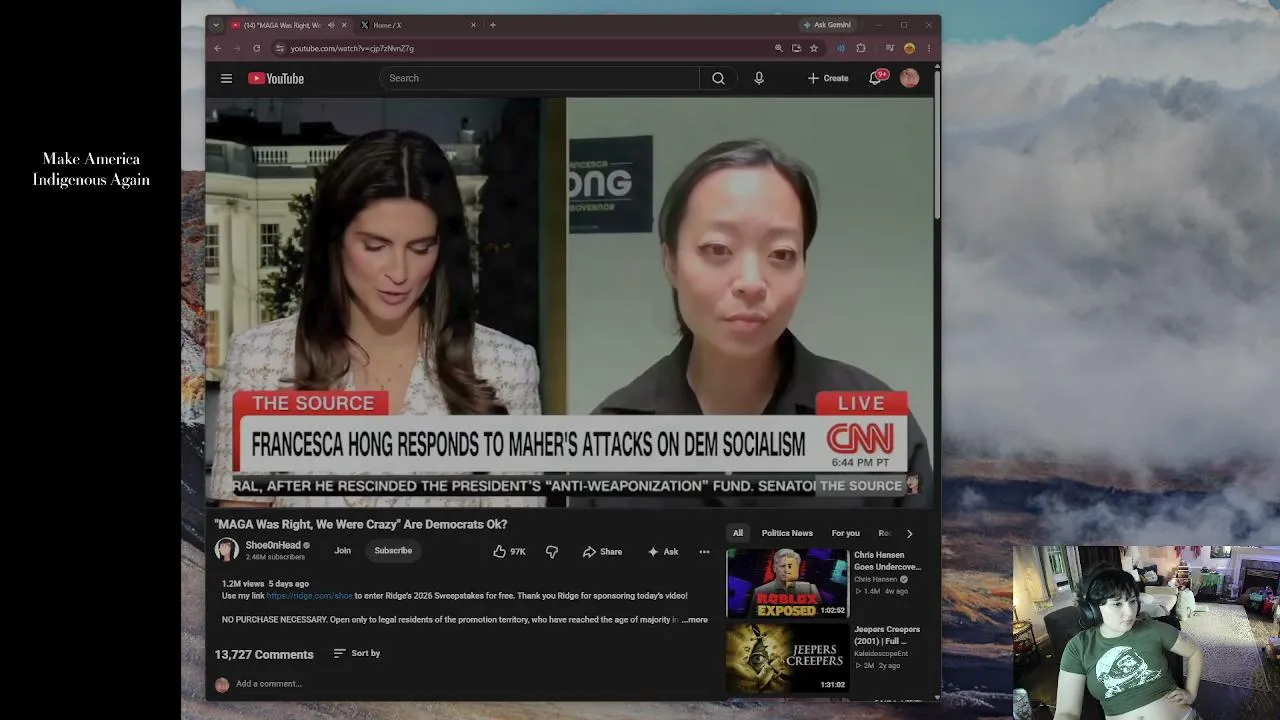Open the YouTube guide hamburger menu
The height and width of the screenshot is (720, 1280).
(226, 78)
